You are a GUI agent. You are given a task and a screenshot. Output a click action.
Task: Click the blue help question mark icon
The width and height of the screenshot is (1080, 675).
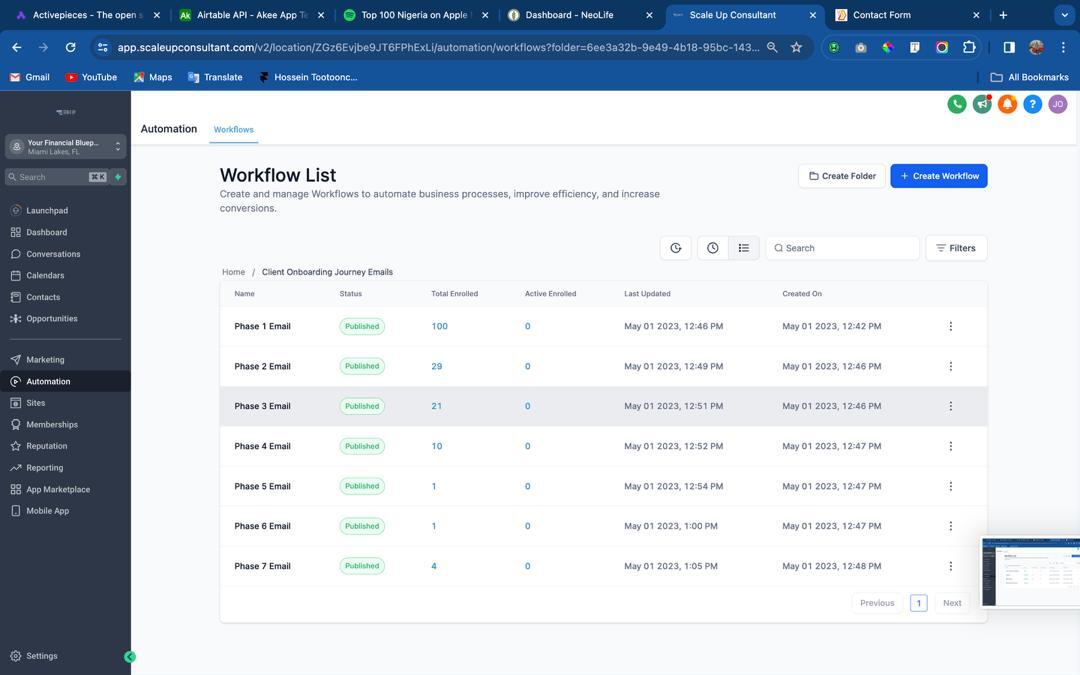pyautogui.click(x=1032, y=104)
